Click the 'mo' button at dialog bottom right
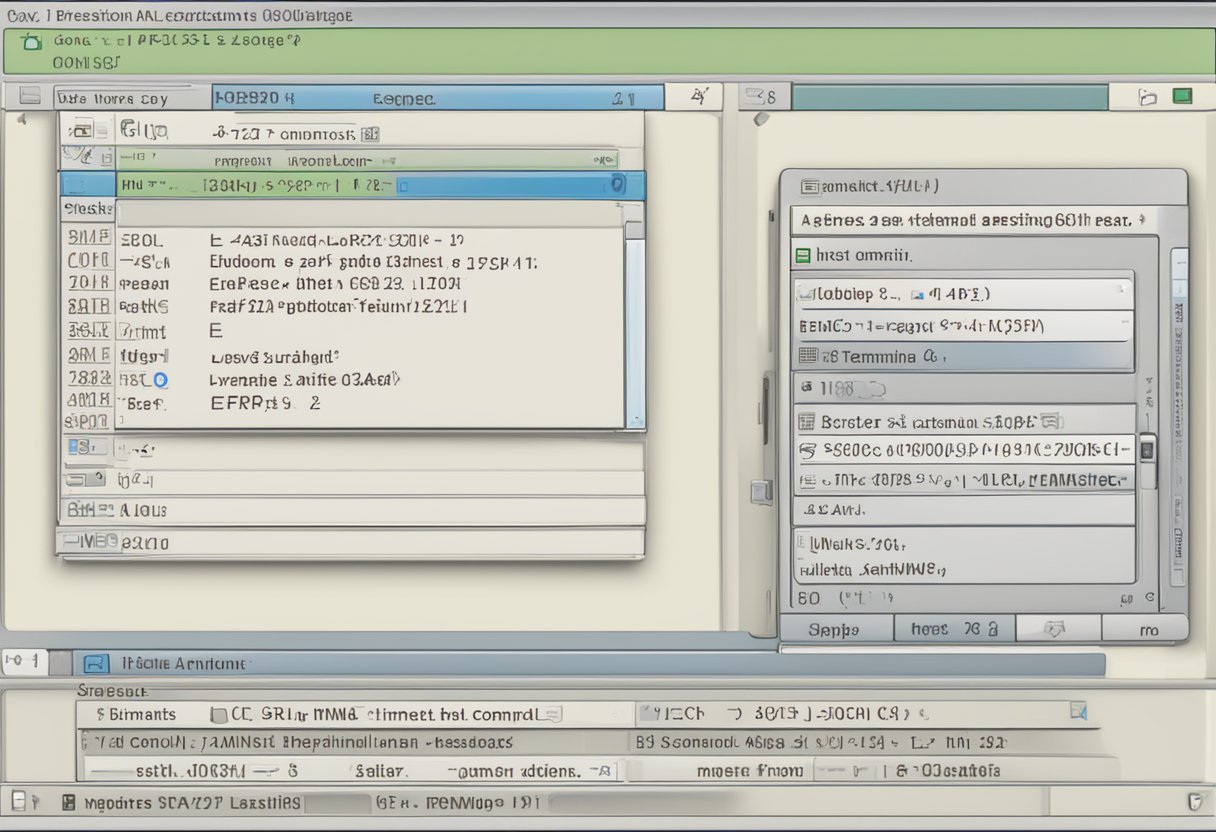 point(1147,629)
